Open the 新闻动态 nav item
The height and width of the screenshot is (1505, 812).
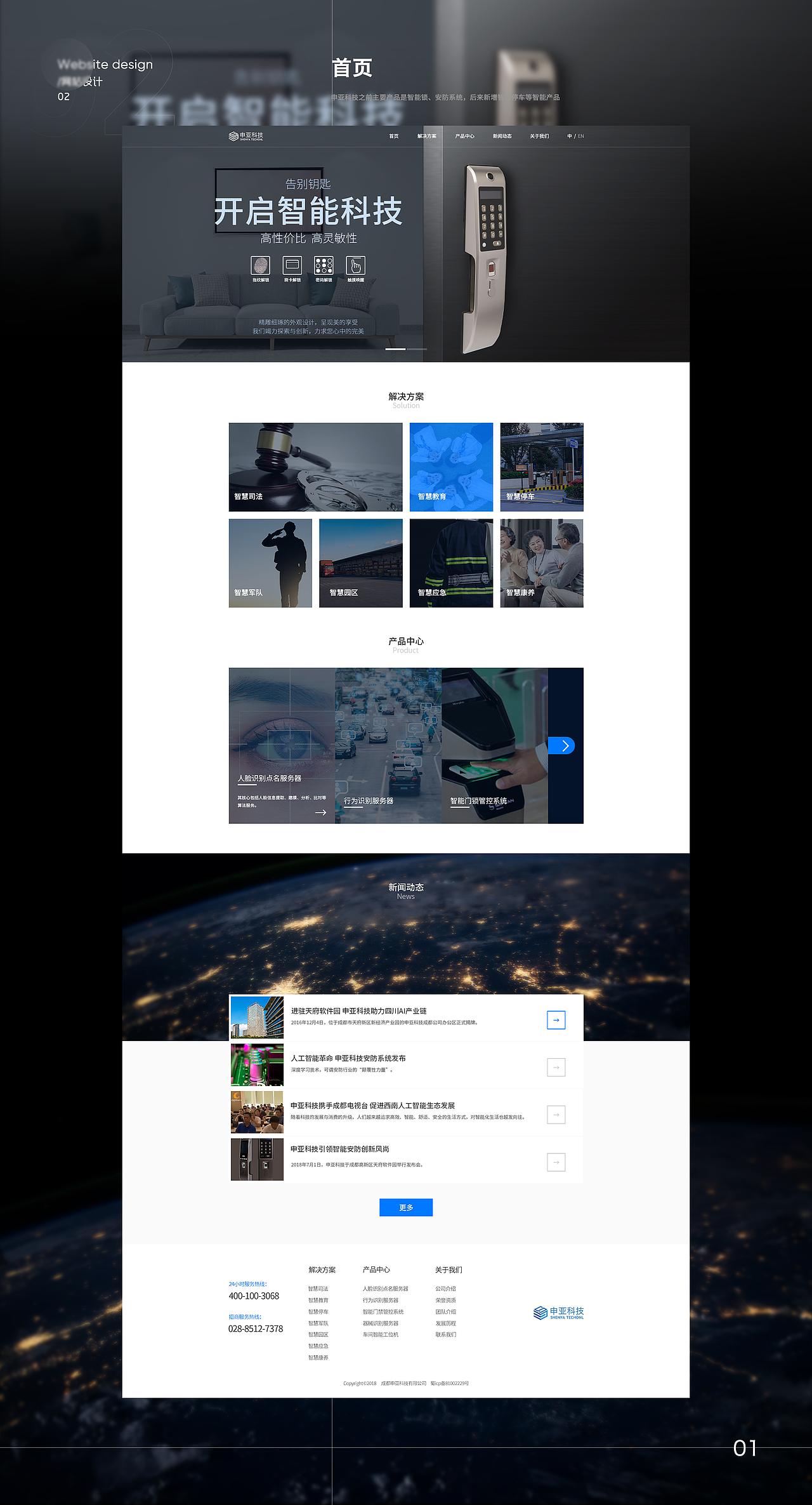(502, 136)
